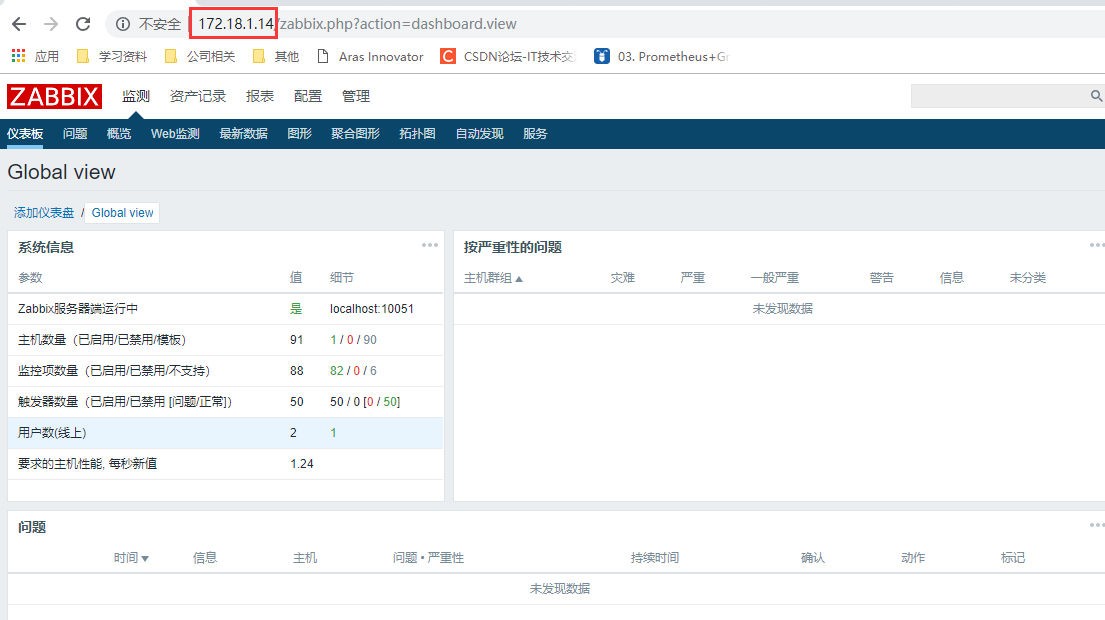Screen dimensions: 1105x620
Task: Click the 确认 column header
Action: (x=813, y=558)
